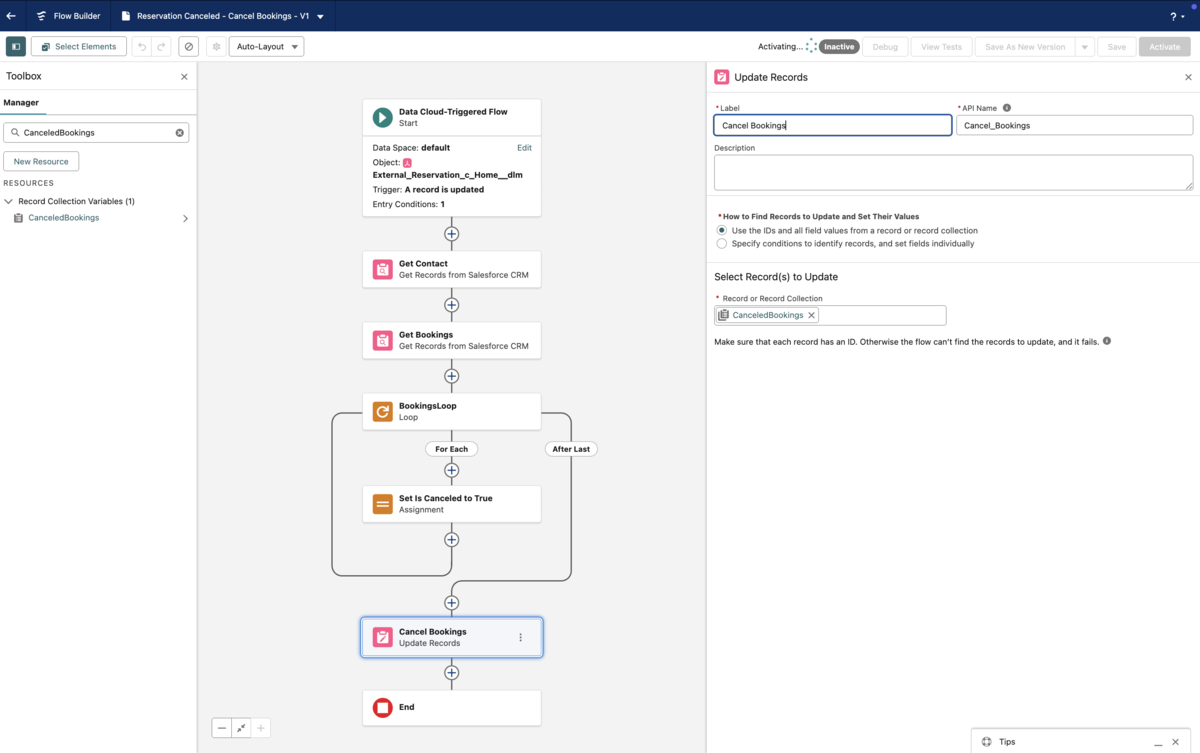Click the Get Contact element icon

382,269
